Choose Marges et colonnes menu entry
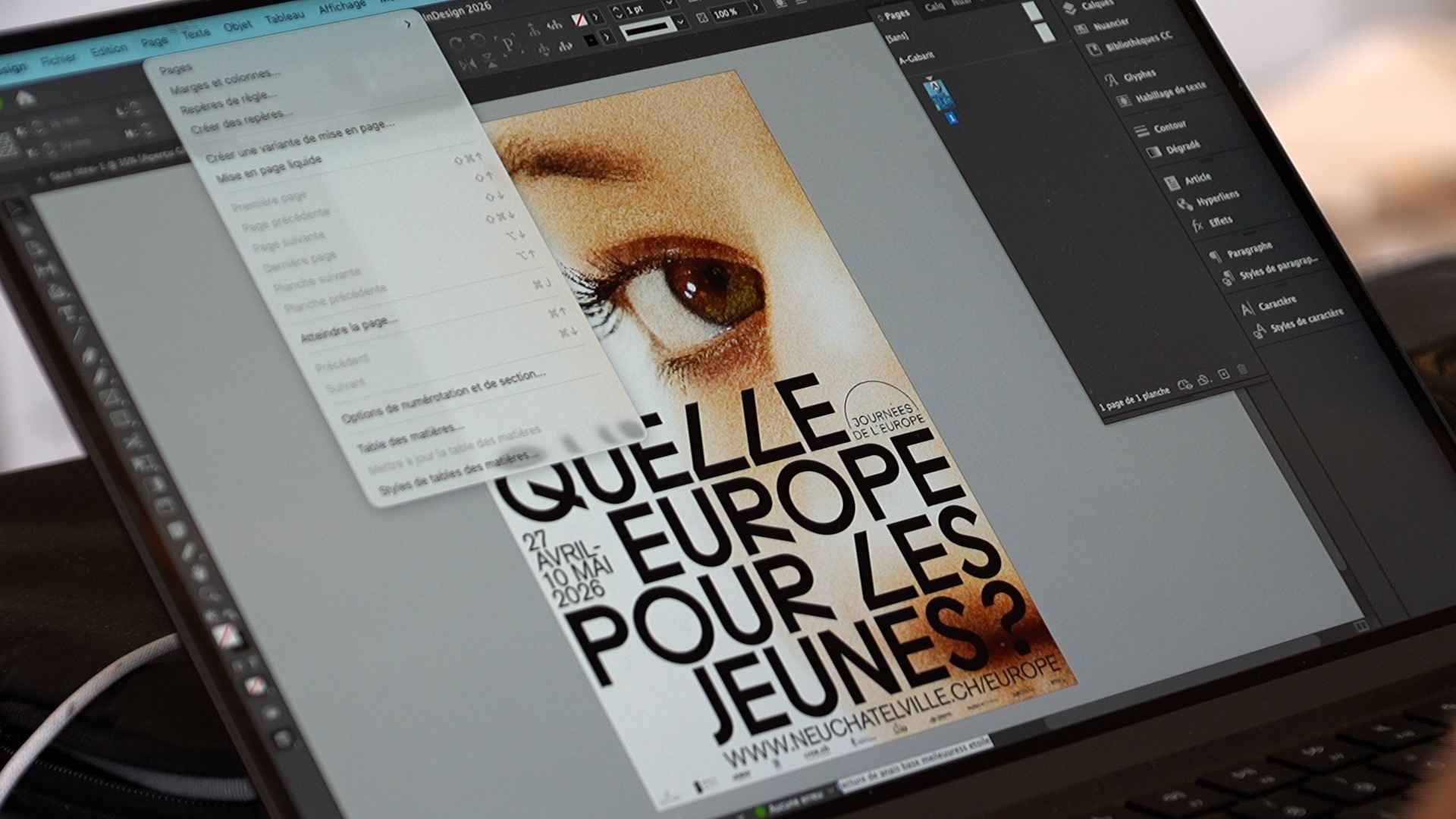This screenshot has height=819, width=1456. click(x=224, y=82)
